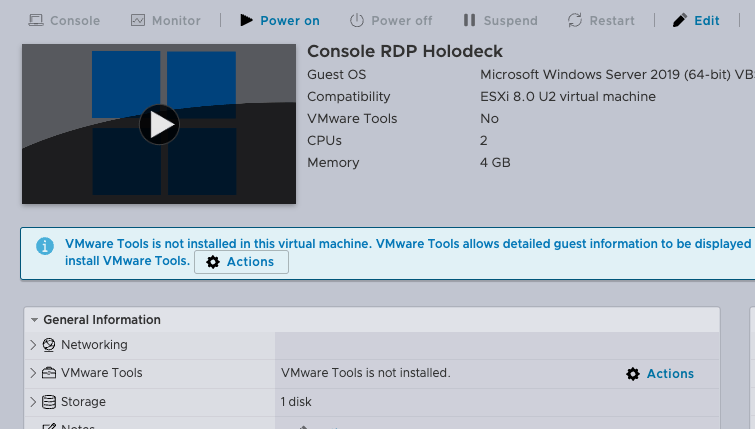Click the Console RDP Holodeck title
The image size is (755, 429).
[x=405, y=51]
